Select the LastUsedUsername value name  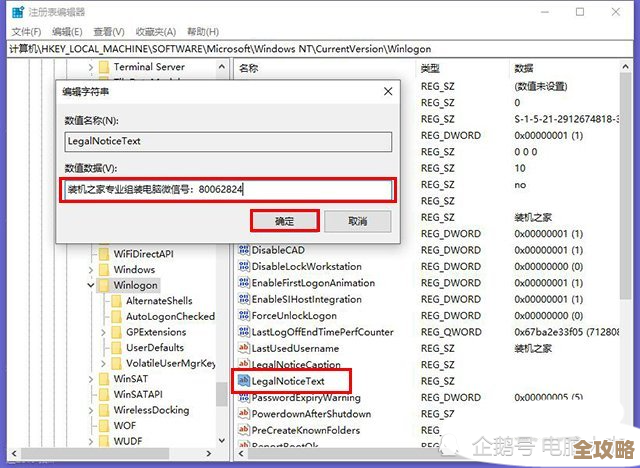pos(296,348)
